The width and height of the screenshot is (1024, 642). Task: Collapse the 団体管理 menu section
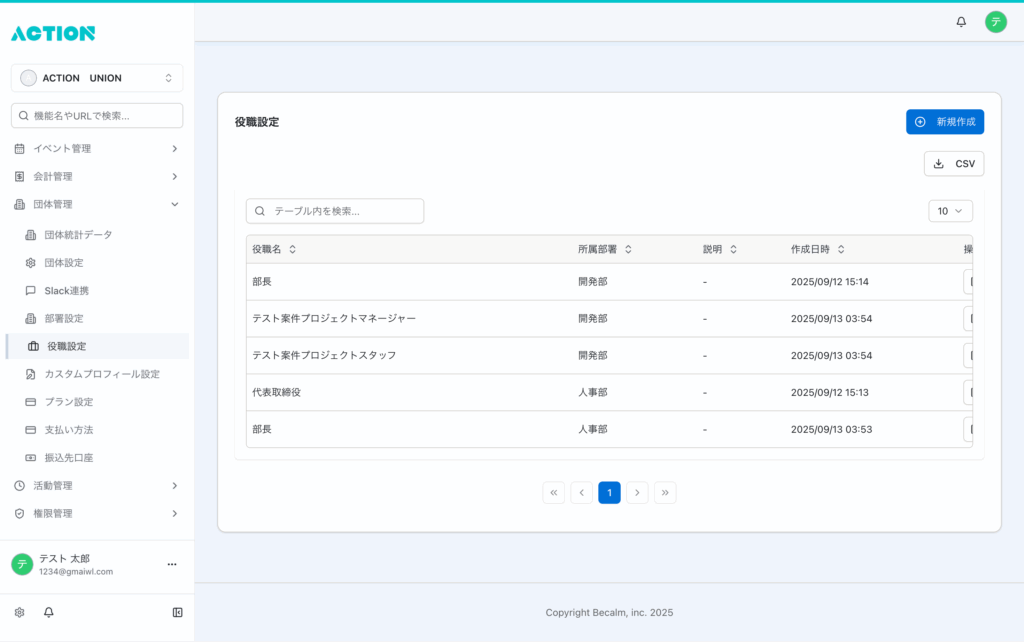97,204
